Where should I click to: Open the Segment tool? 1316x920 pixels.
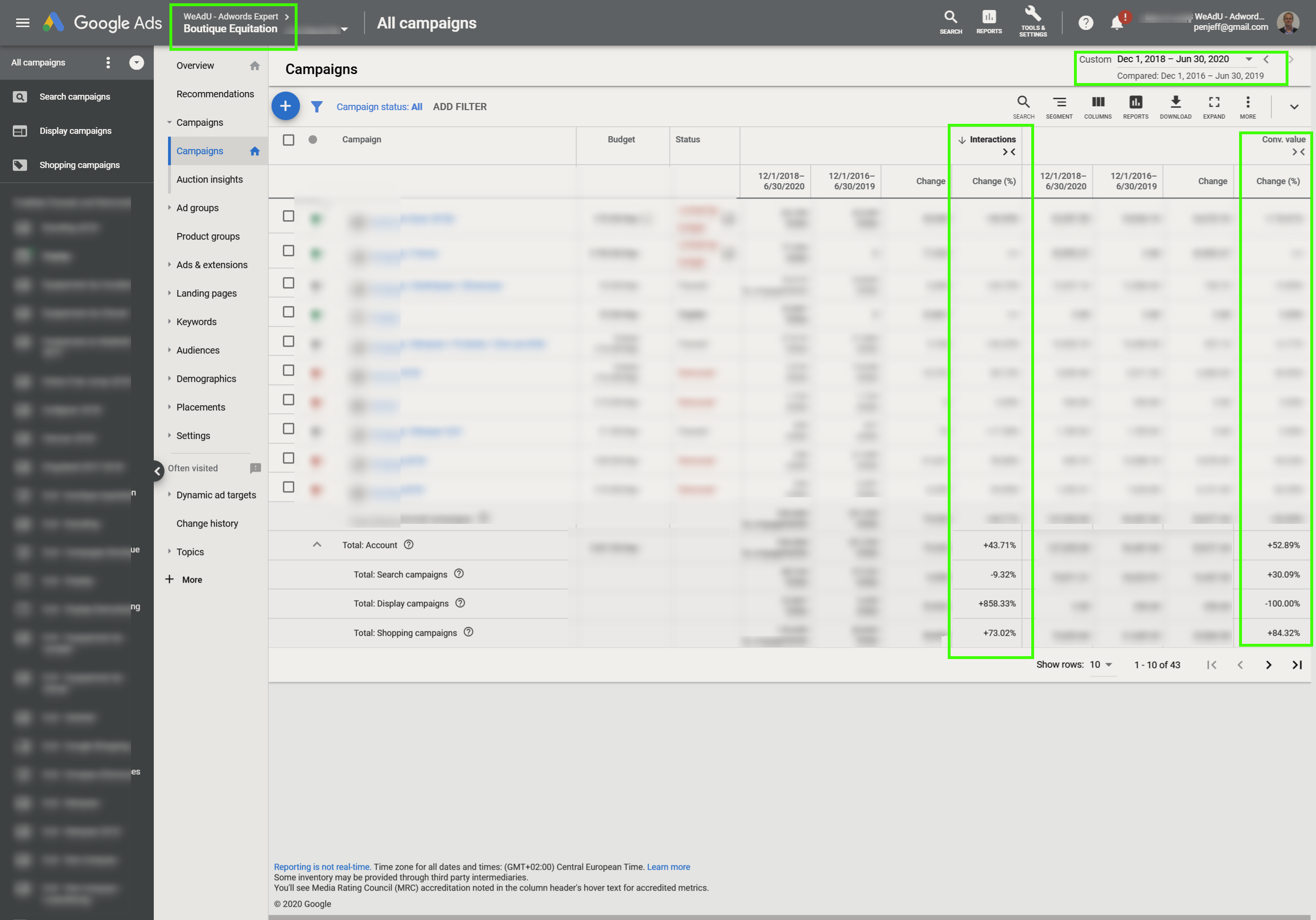pyautogui.click(x=1059, y=107)
